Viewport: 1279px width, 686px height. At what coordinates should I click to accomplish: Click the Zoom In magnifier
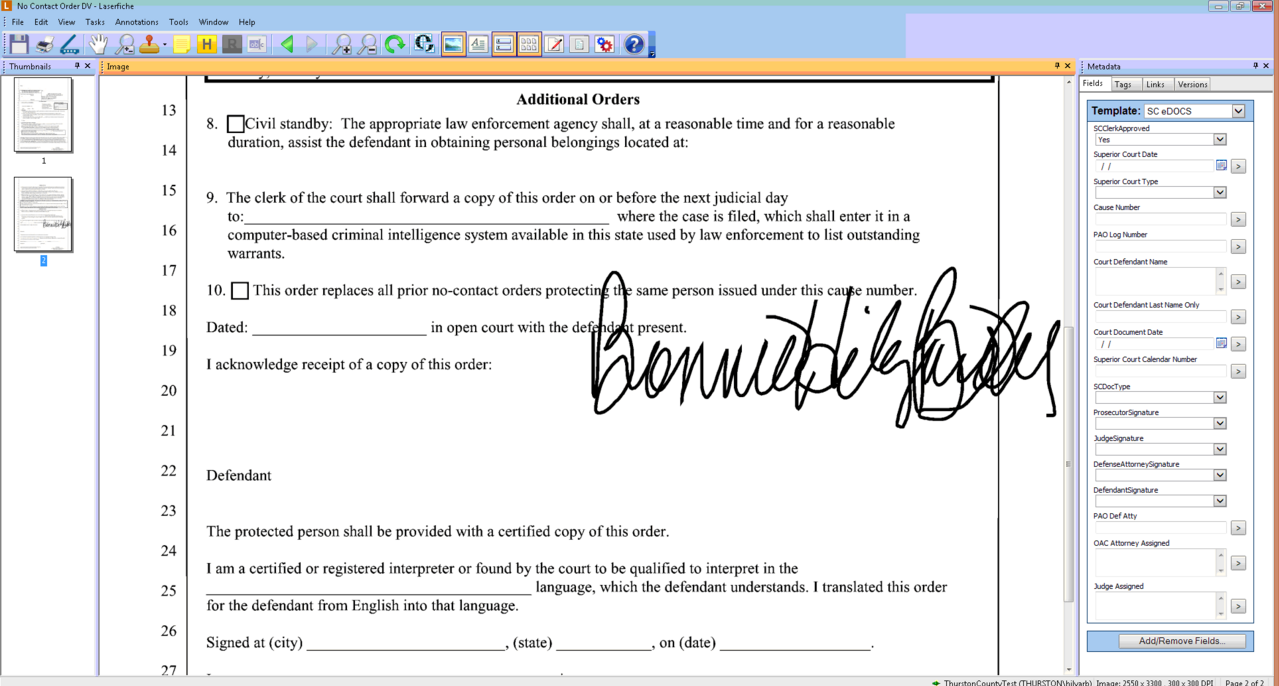click(x=342, y=44)
